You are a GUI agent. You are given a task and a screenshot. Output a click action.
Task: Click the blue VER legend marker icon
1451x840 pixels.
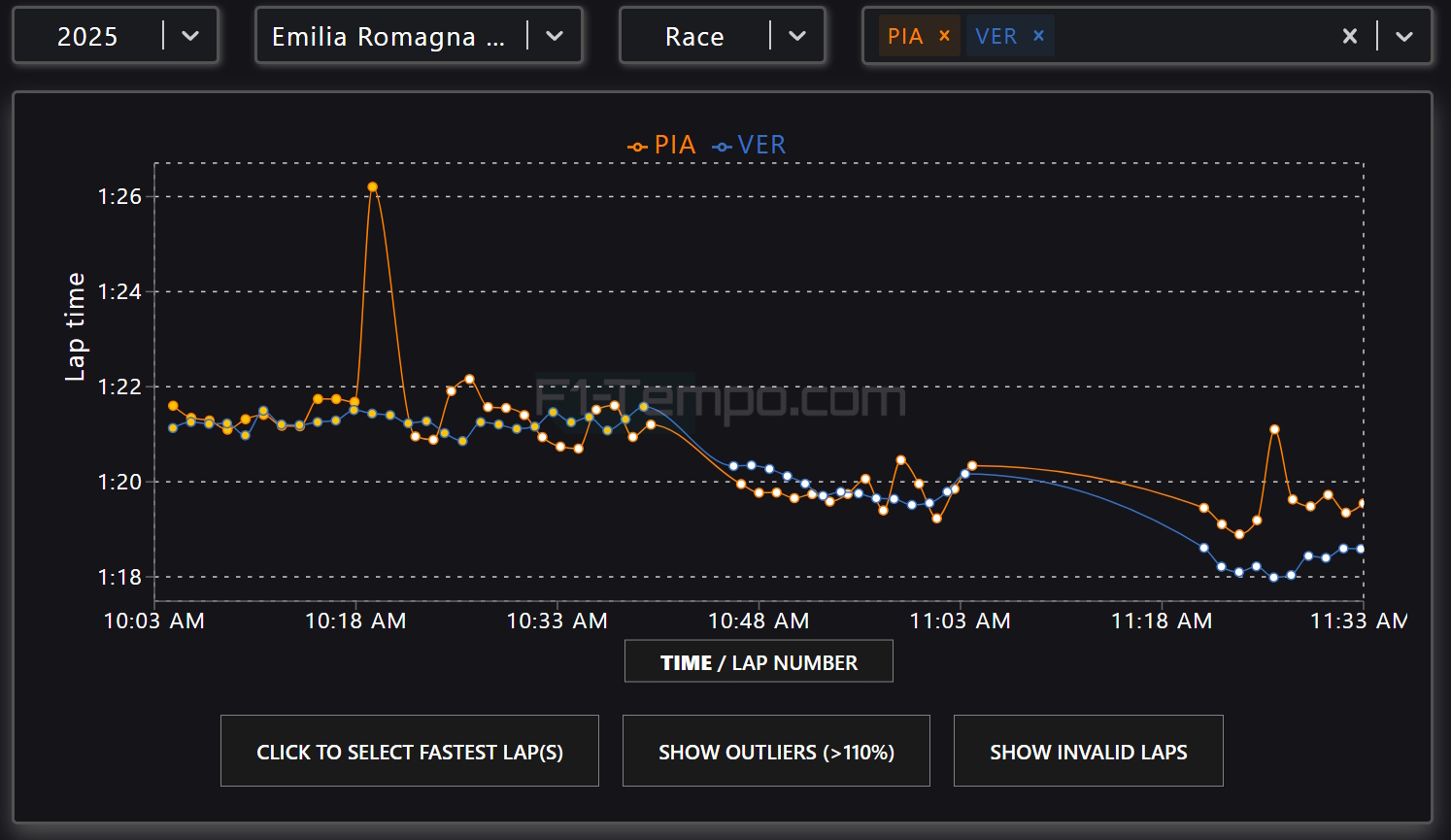tap(722, 147)
